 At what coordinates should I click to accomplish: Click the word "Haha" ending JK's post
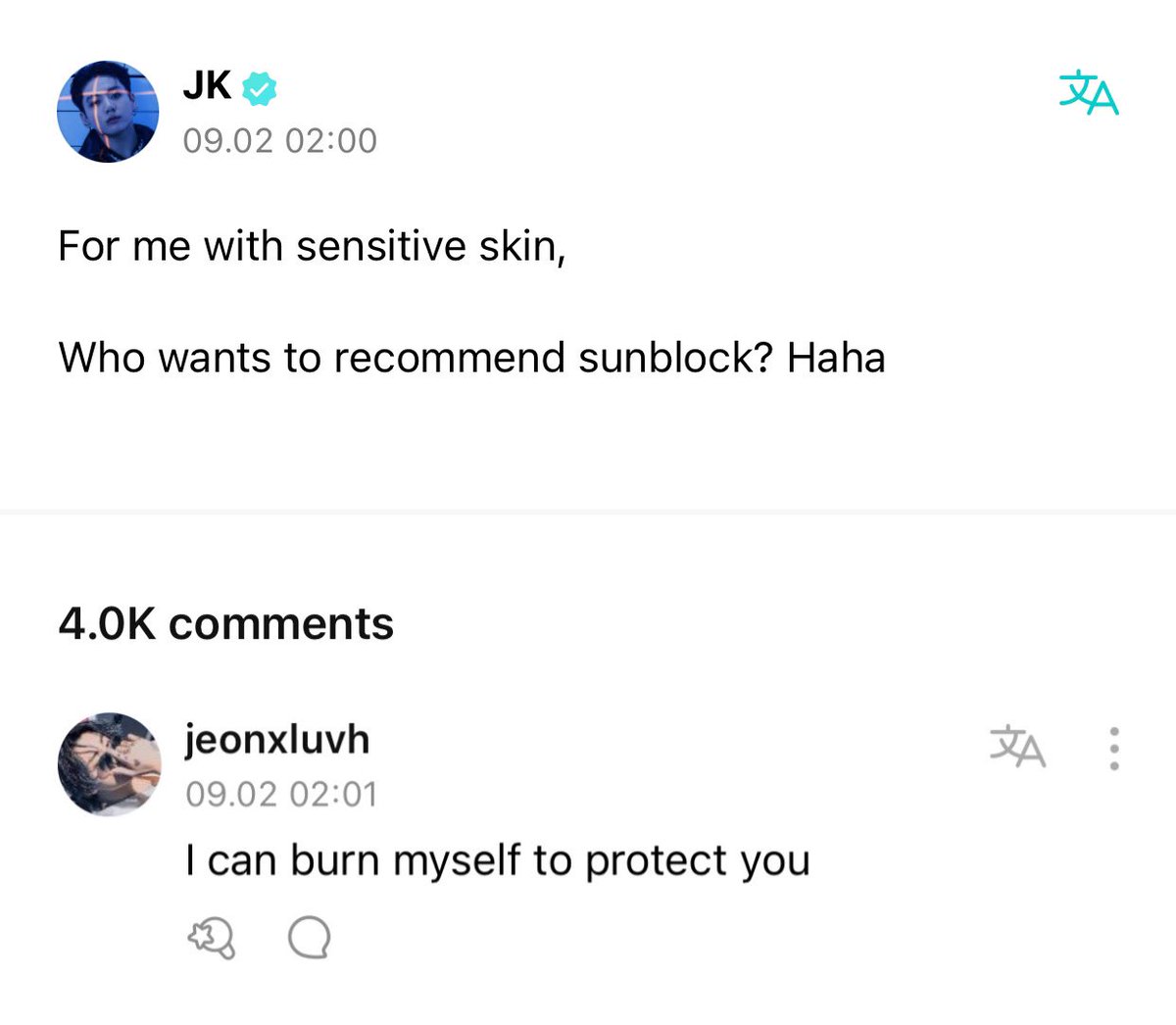click(x=836, y=358)
